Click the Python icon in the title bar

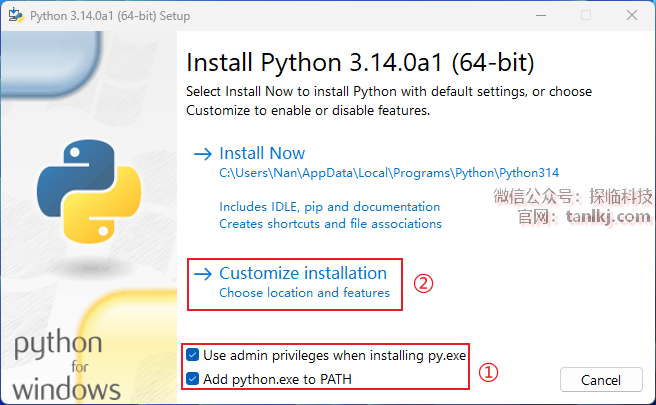click(x=13, y=16)
